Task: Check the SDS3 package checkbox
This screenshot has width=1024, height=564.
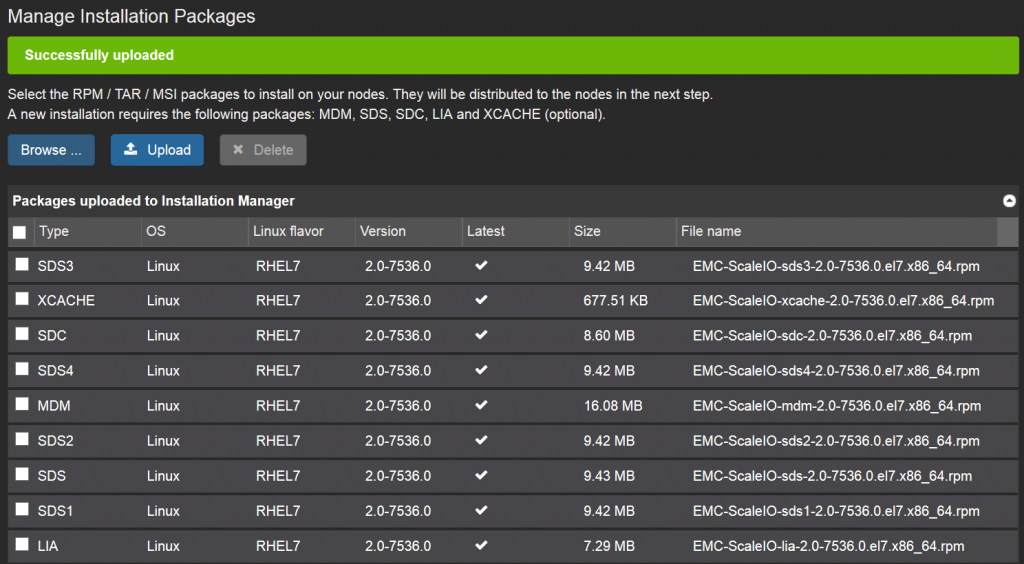Action: point(22,264)
